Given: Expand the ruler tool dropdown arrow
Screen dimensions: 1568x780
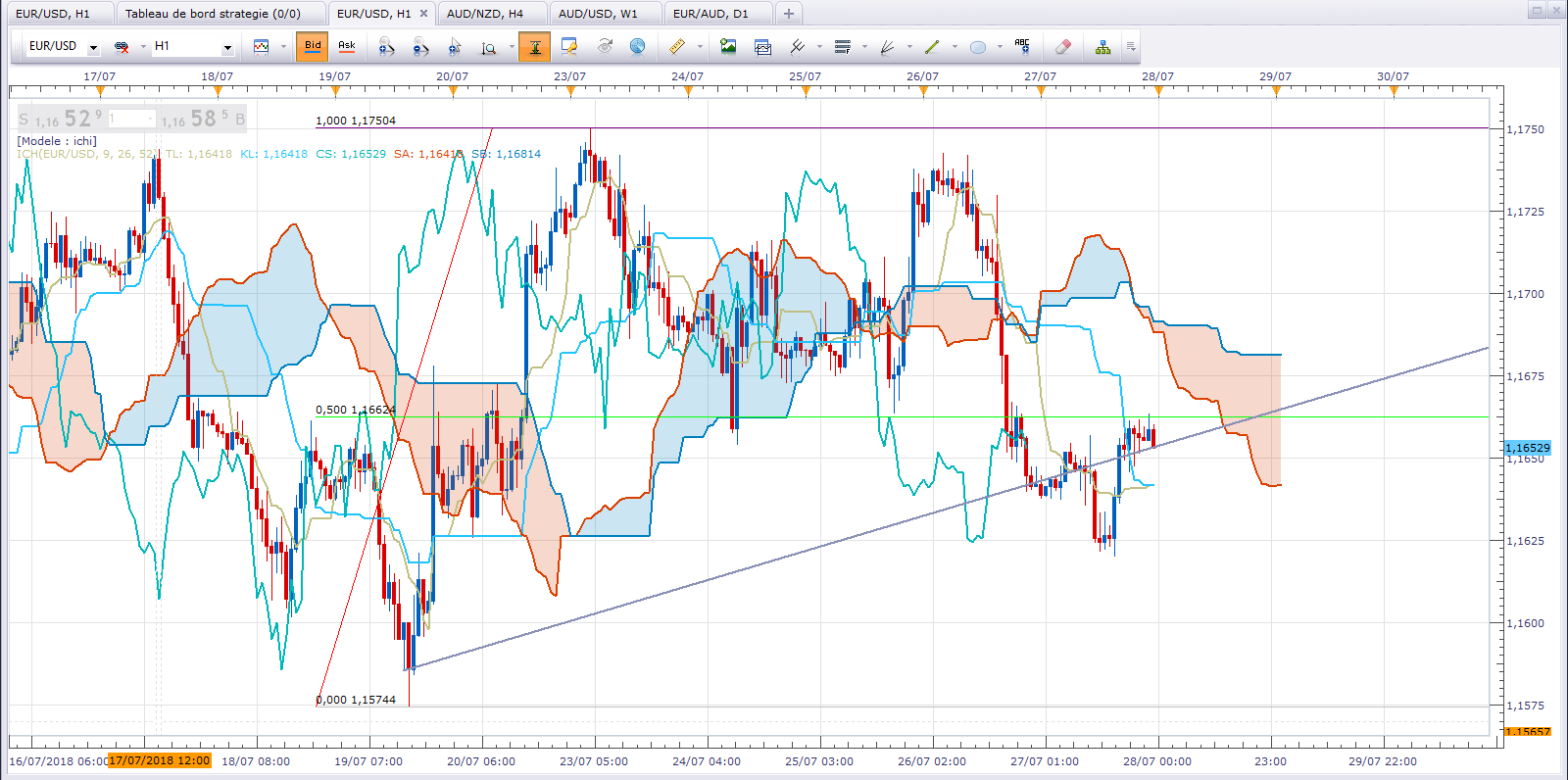Looking at the screenshot, I should click(x=700, y=46).
